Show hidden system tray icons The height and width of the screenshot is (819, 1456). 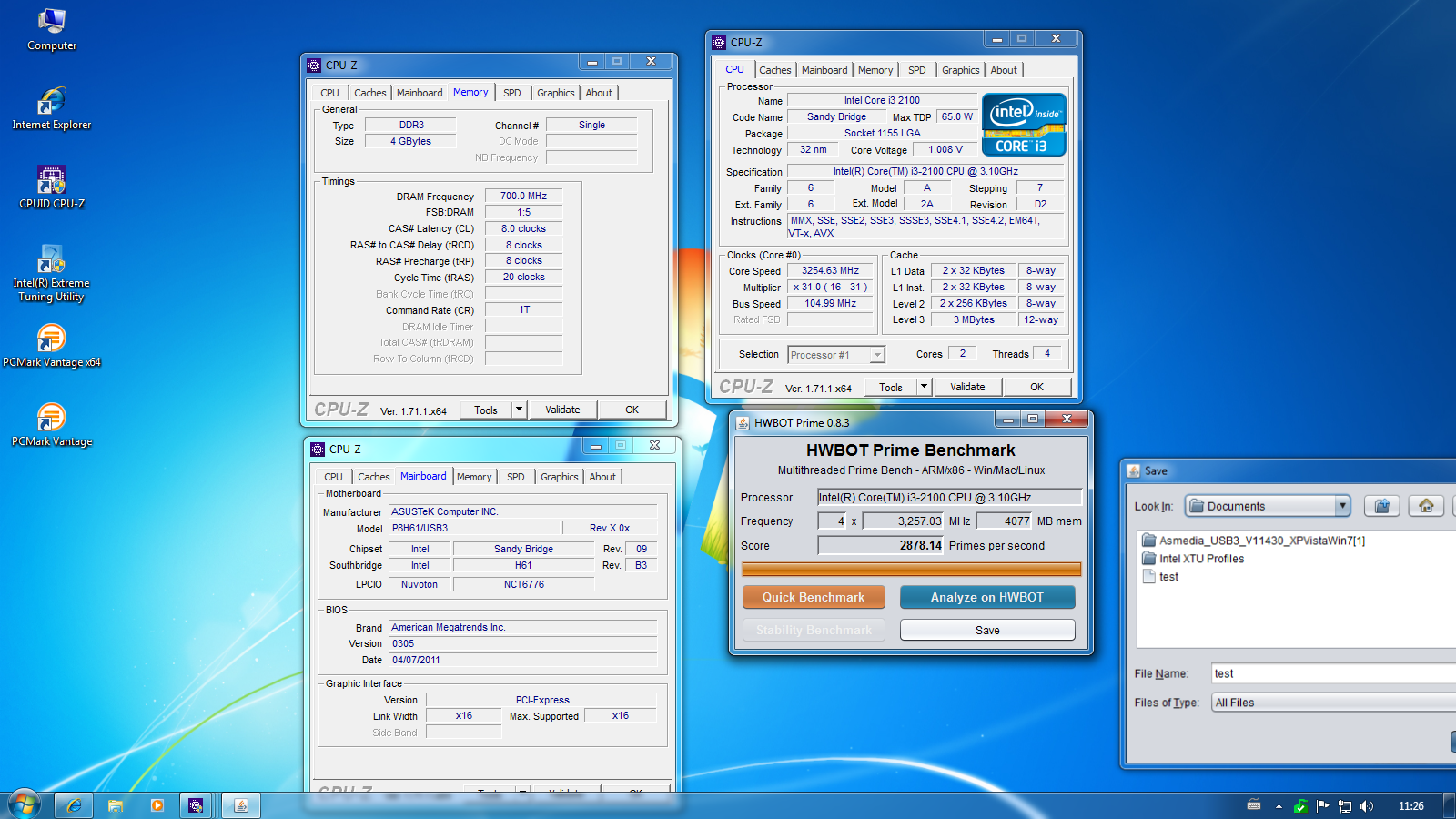pyautogui.click(x=1279, y=806)
